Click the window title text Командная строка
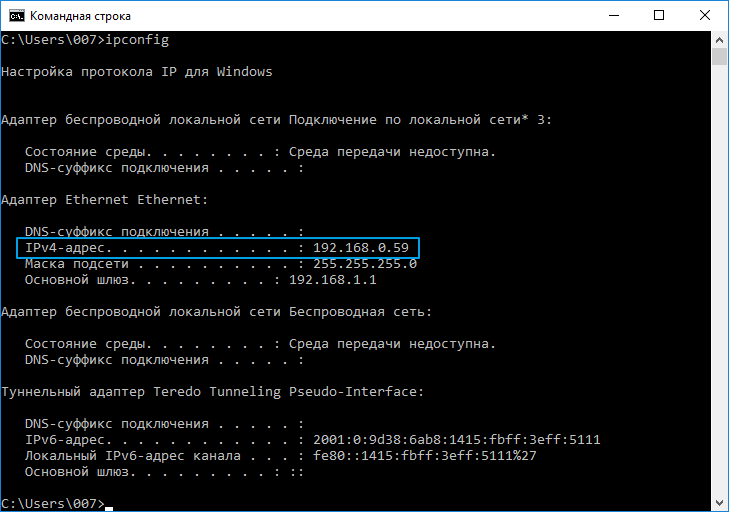 pyautogui.click(x=80, y=16)
